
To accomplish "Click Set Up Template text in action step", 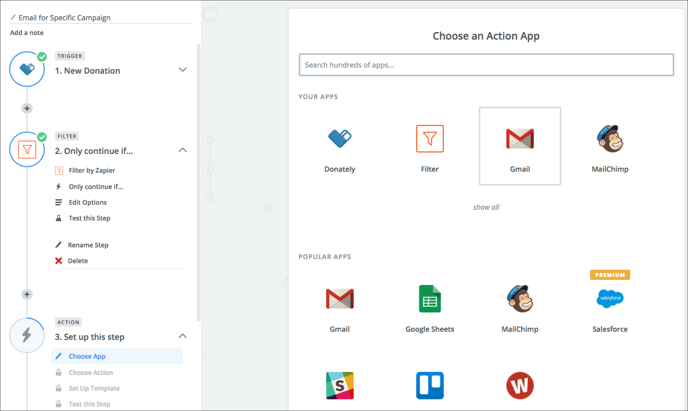I will pyautogui.click(x=94, y=388).
